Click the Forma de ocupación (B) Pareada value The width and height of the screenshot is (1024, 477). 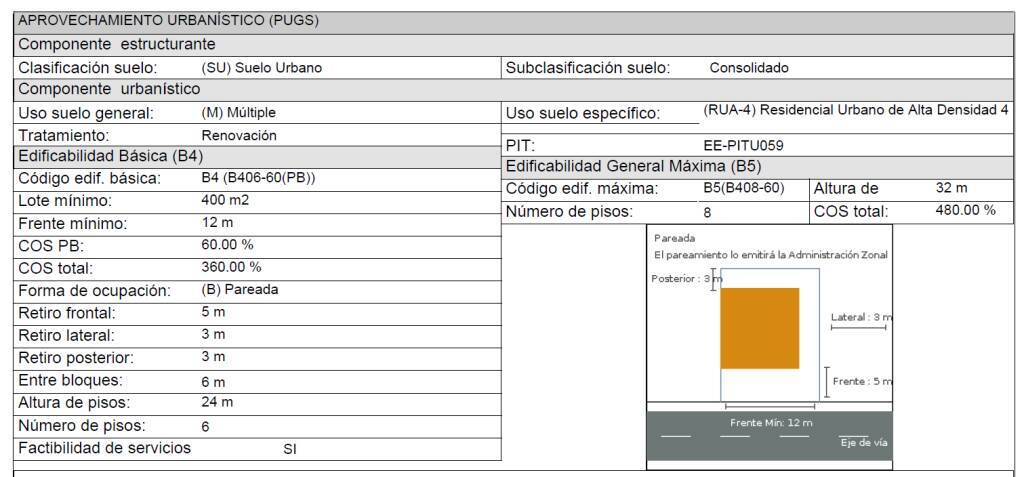coord(240,289)
